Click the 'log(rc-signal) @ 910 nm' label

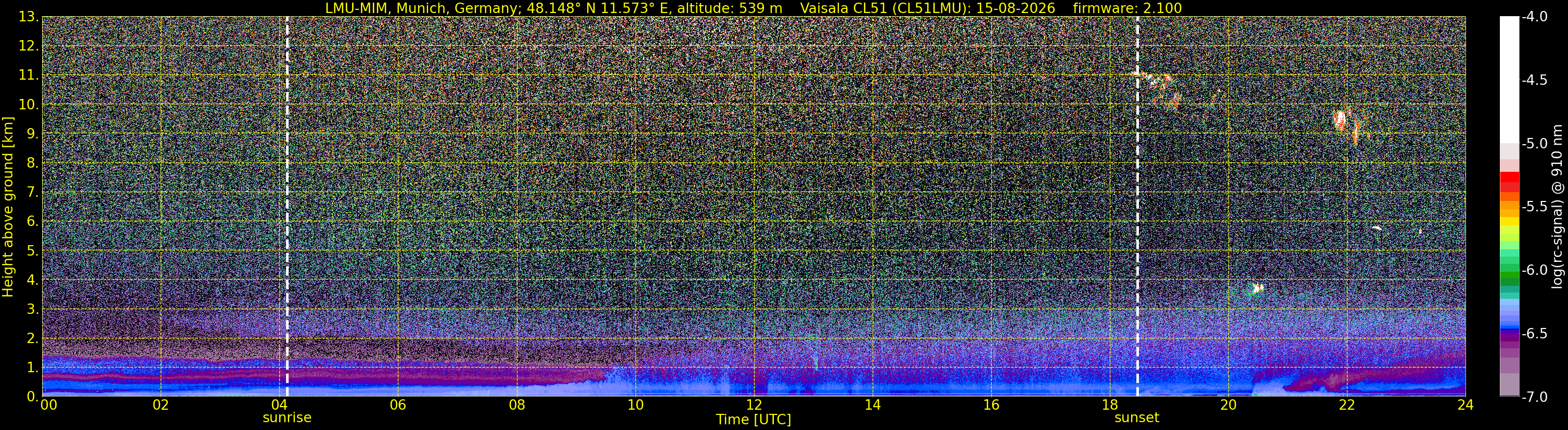point(1558,207)
